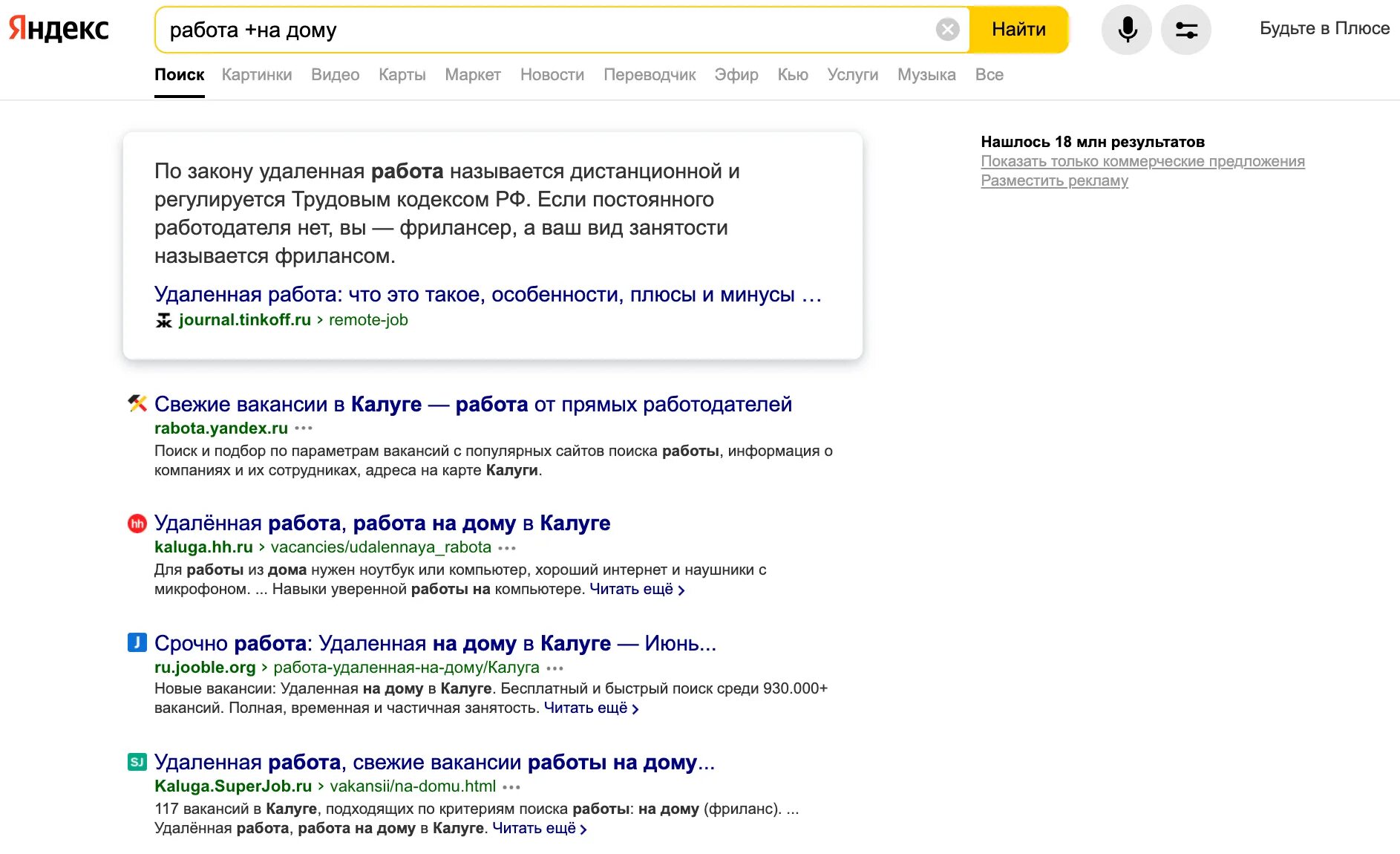
Task: Switch to the Музыка tab
Action: [x=926, y=74]
